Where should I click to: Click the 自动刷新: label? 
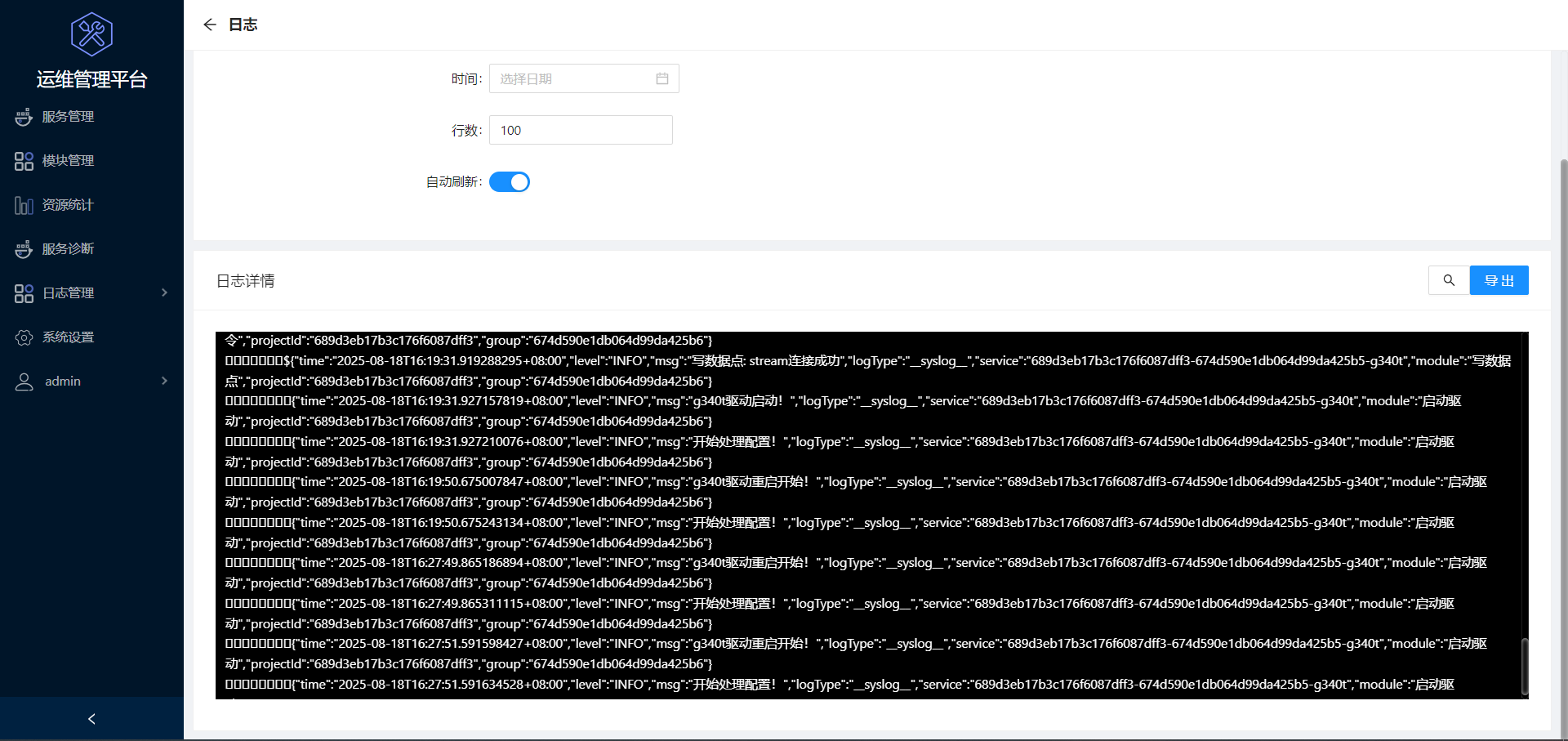(454, 181)
